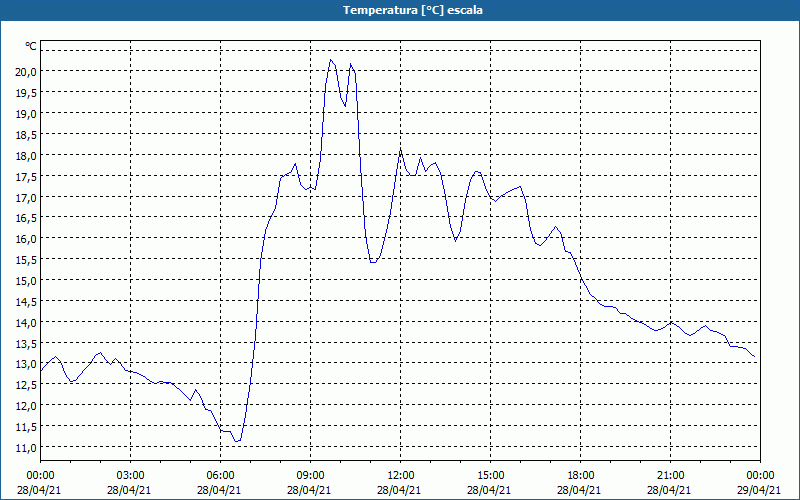Click the 18:00 time axis label
The height and width of the screenshot is (500, 800).
tap(581, 476)
